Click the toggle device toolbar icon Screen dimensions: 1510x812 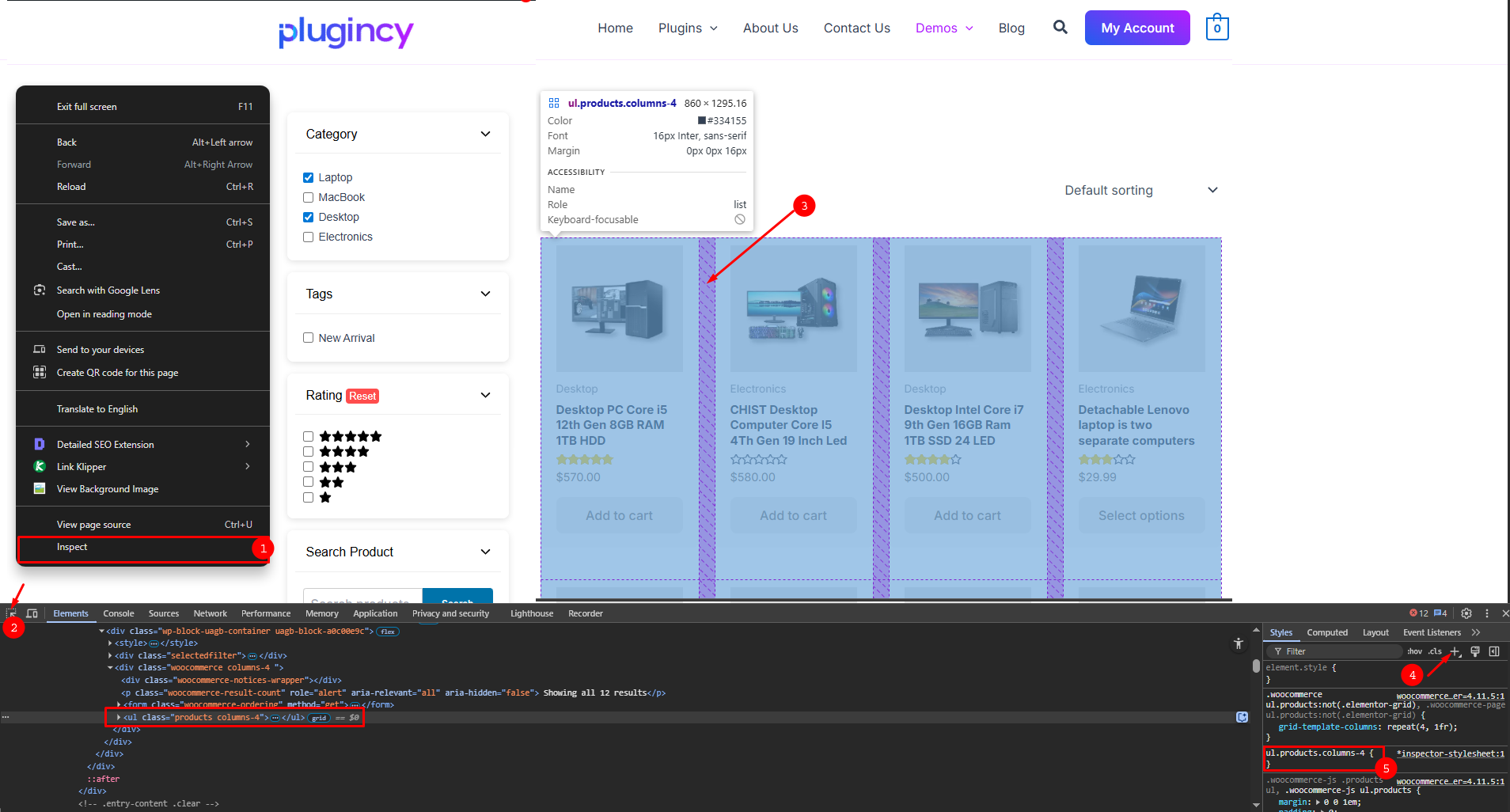32,613
